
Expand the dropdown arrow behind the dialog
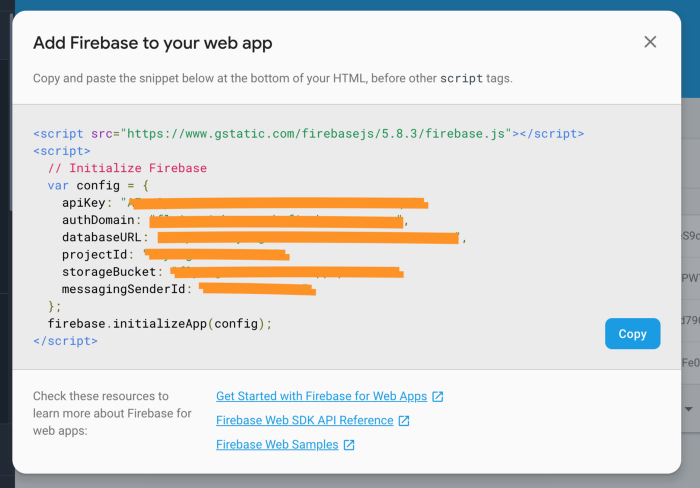(x=689, y=409)
